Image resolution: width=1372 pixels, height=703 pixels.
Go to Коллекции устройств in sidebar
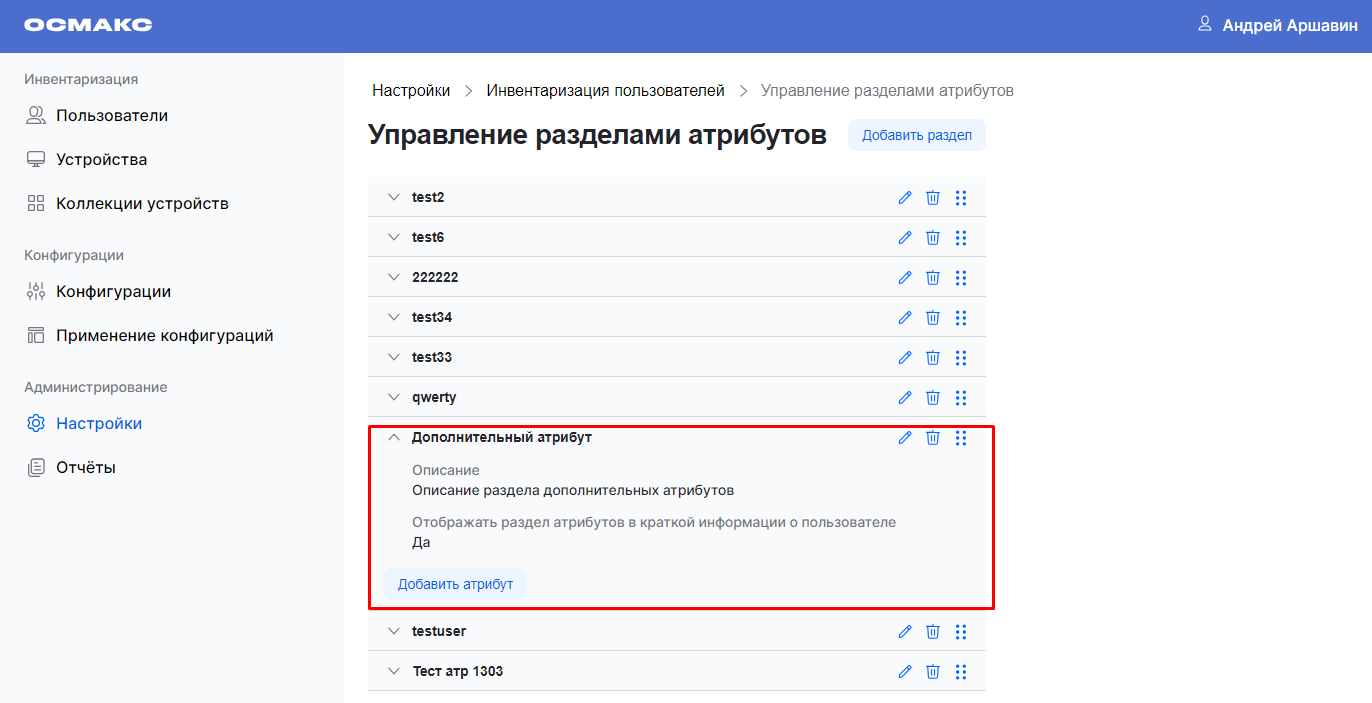pos(142,204)
